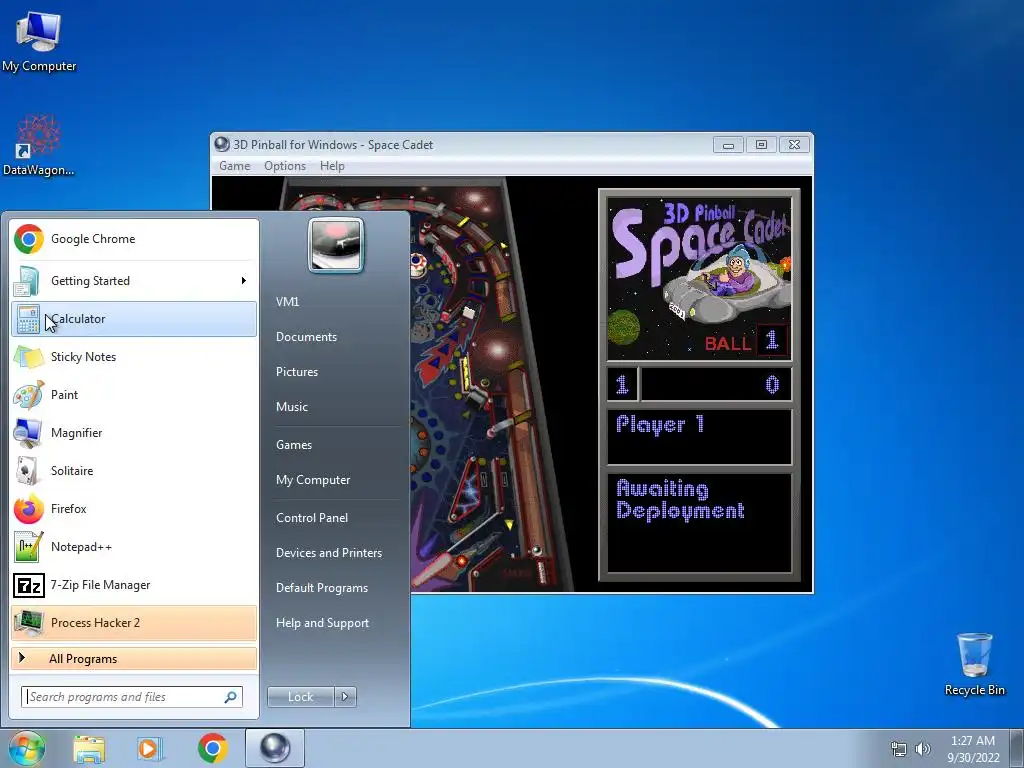
Task: Open Google Chrome from Start menu icon
Action: click(29, 239)
